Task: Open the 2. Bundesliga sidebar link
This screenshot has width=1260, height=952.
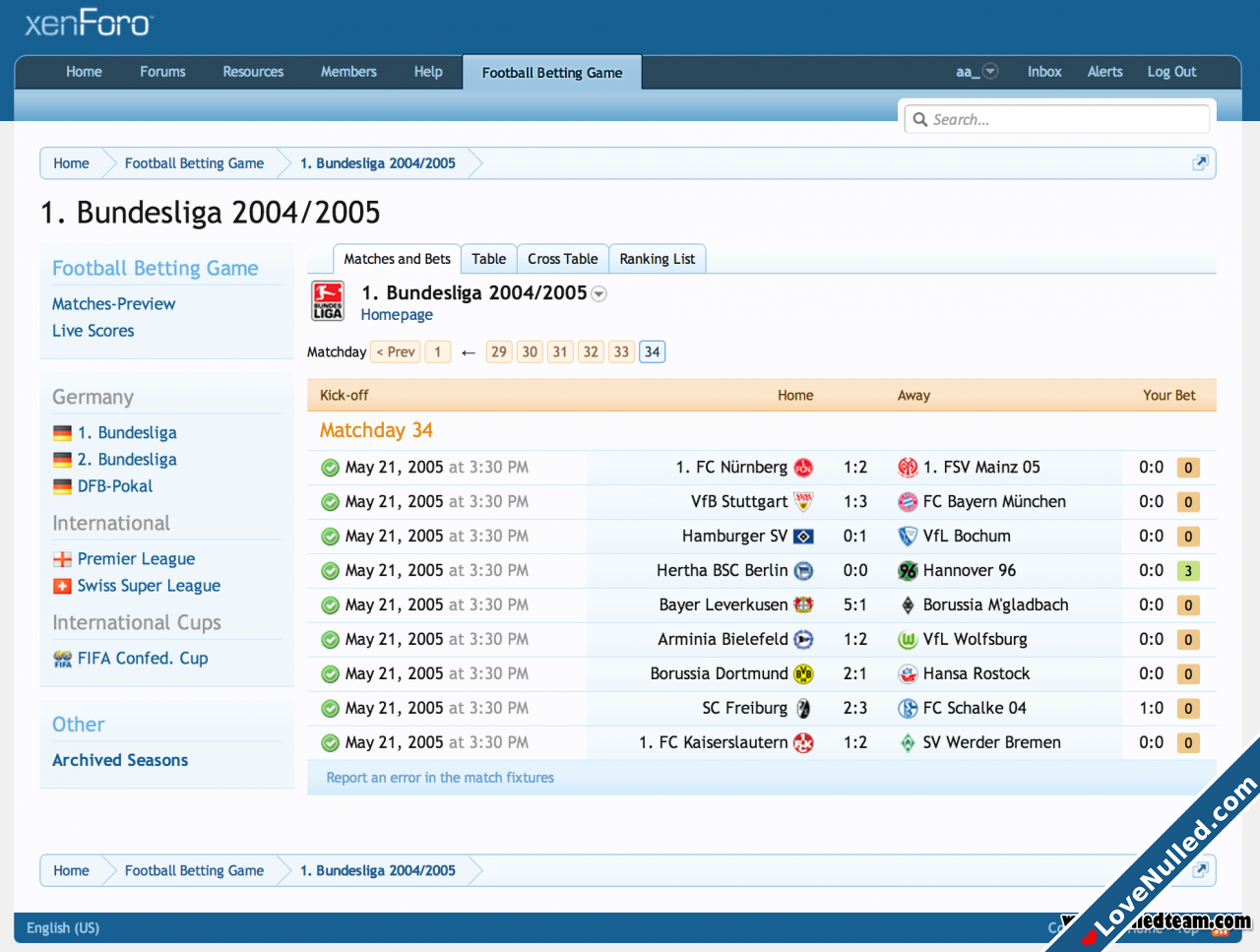Action: pos(127,460)
